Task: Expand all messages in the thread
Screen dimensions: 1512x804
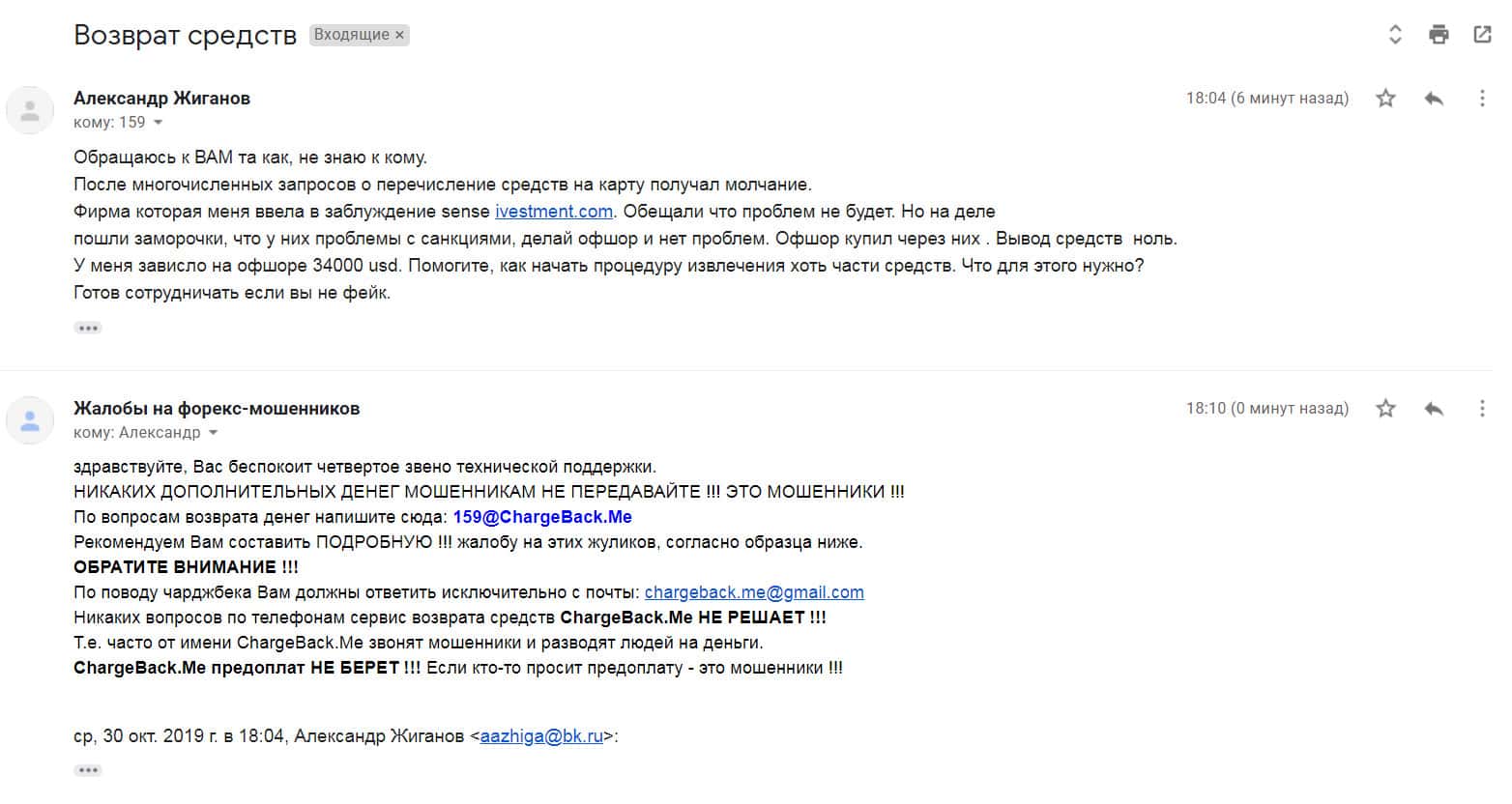Action: point(1395,35)
